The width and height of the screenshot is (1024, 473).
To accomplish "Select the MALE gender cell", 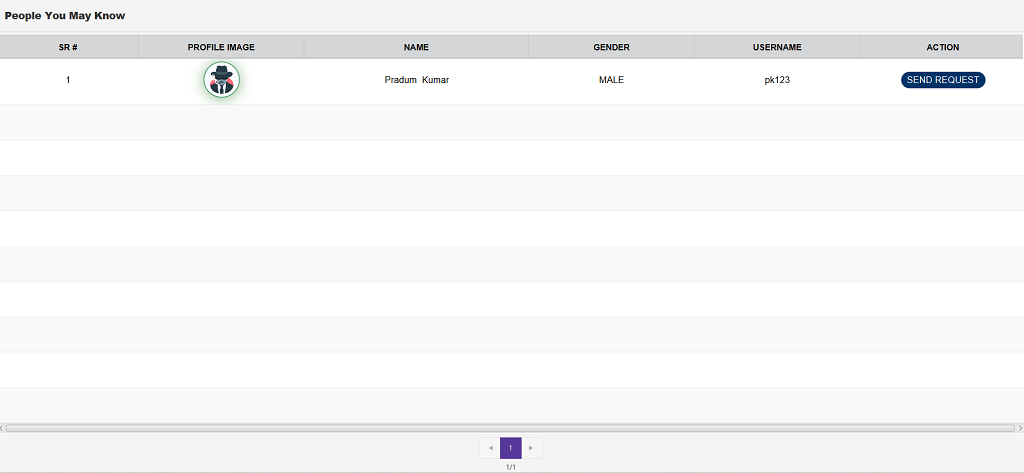I will coord(611,80).
